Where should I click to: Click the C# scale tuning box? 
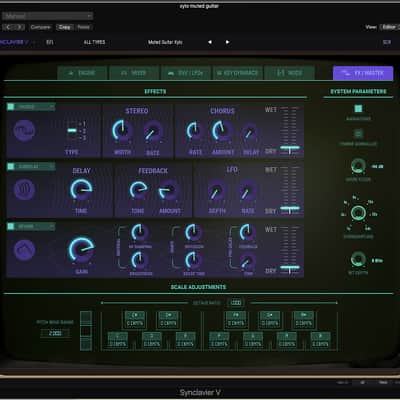tap(135, 320)
